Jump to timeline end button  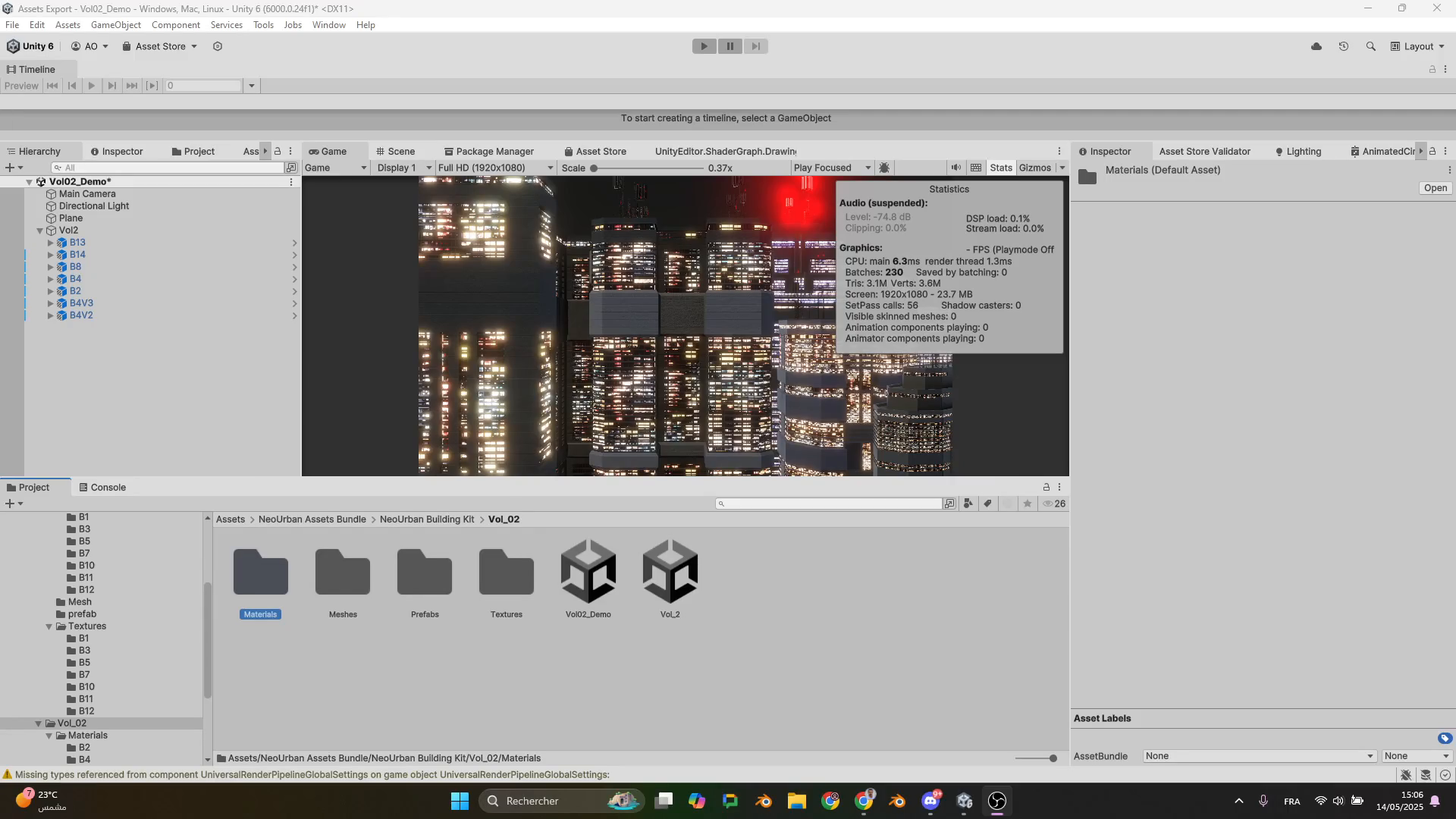pyautogui.click(x=132, y=86)
